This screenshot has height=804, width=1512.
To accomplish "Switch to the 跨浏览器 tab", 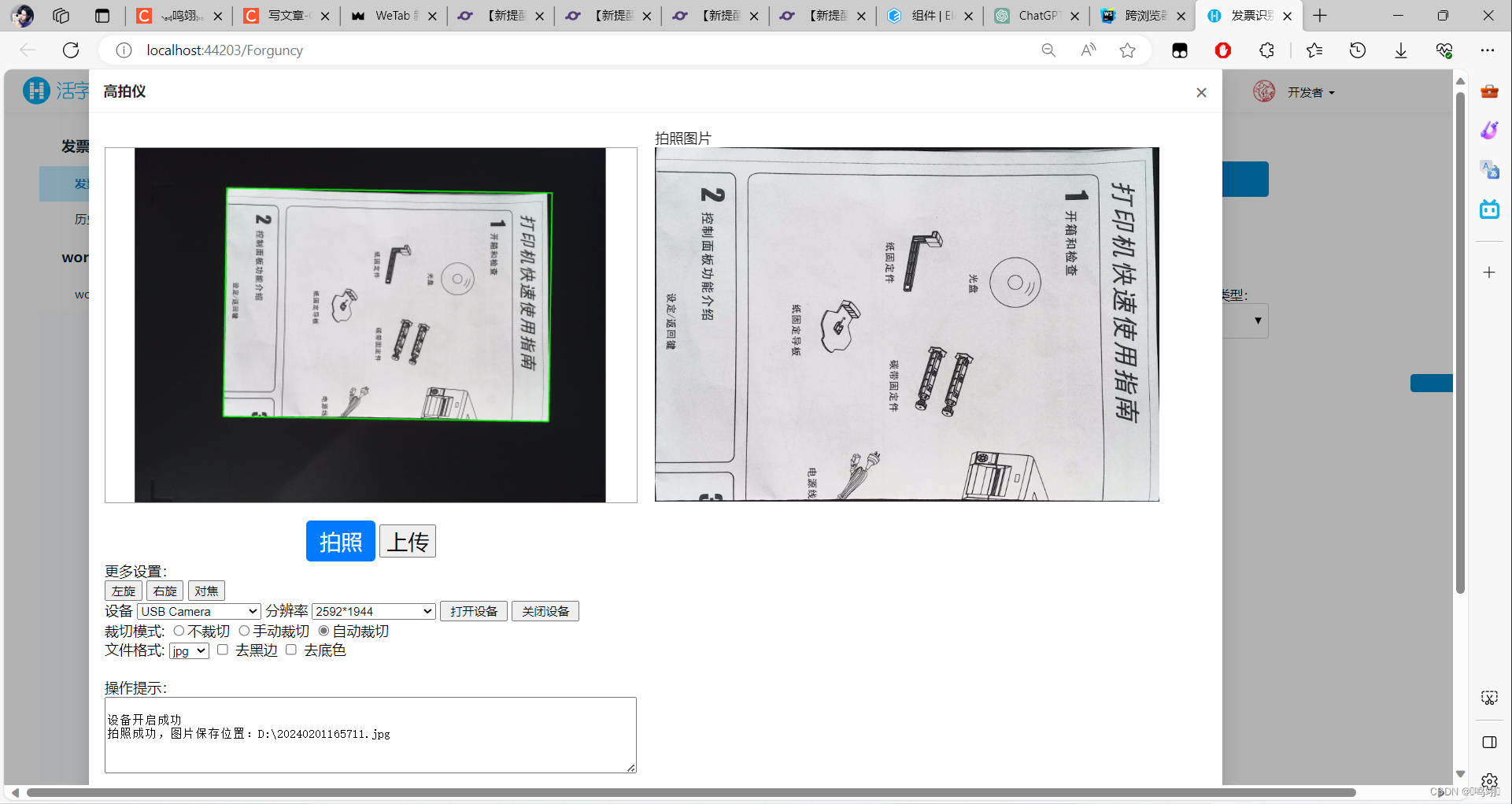I will pos(1144,16).
